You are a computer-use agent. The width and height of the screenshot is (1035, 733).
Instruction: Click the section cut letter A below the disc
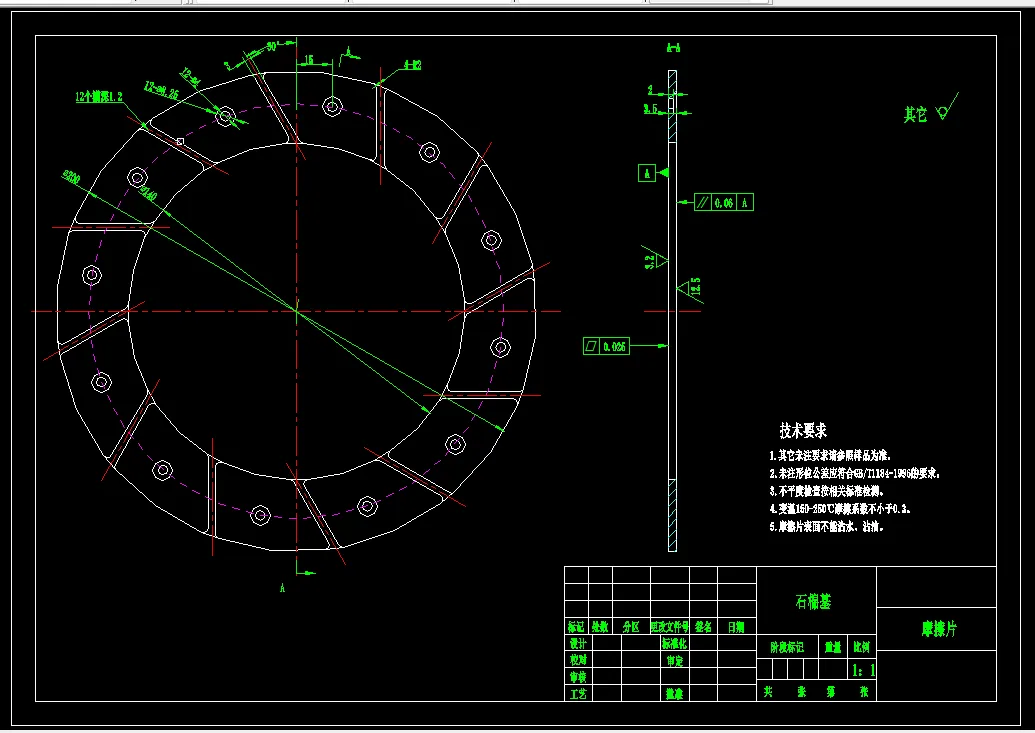283,588
